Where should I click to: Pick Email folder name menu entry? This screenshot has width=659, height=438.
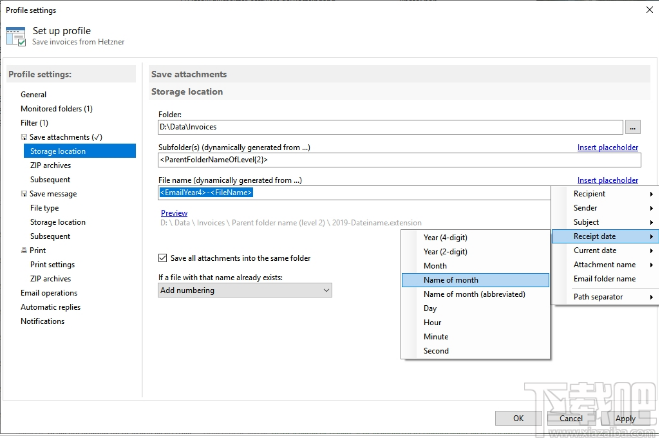point(605,279)
